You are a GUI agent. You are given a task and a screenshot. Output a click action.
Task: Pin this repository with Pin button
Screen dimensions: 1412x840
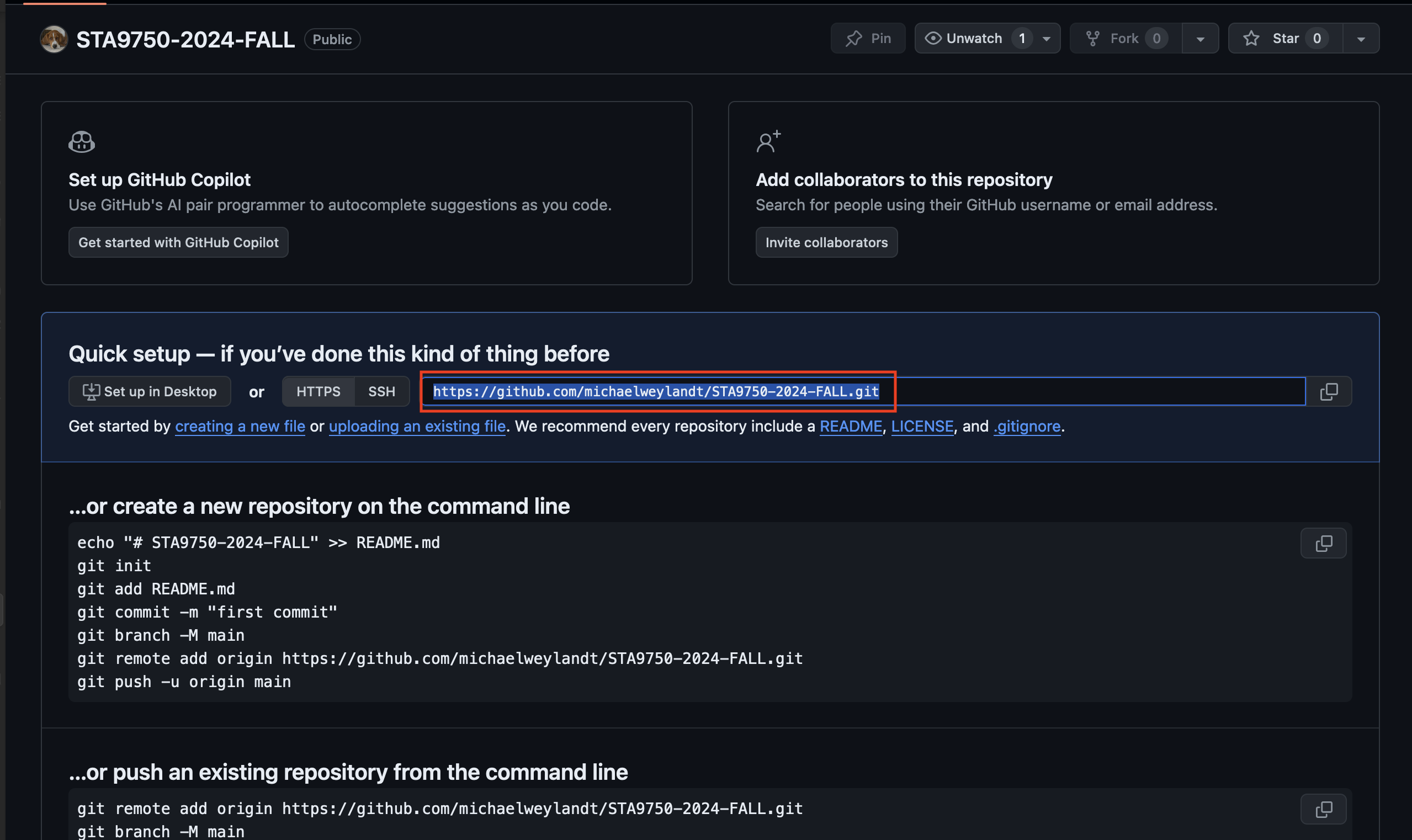pos(868,39)
